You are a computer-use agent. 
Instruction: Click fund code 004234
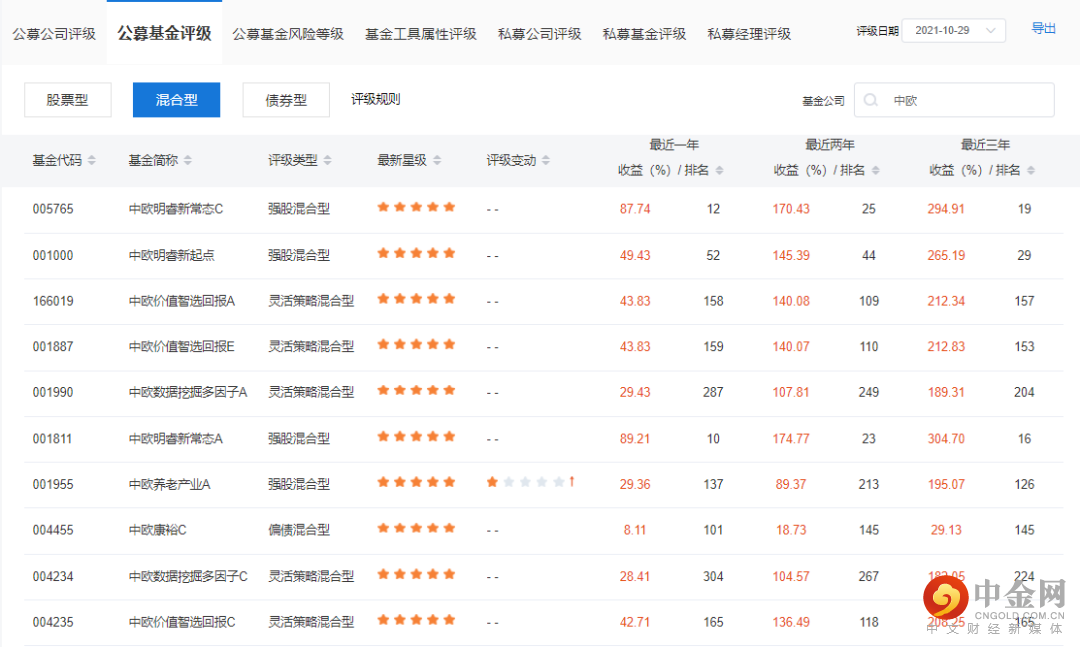coord(53,577)
